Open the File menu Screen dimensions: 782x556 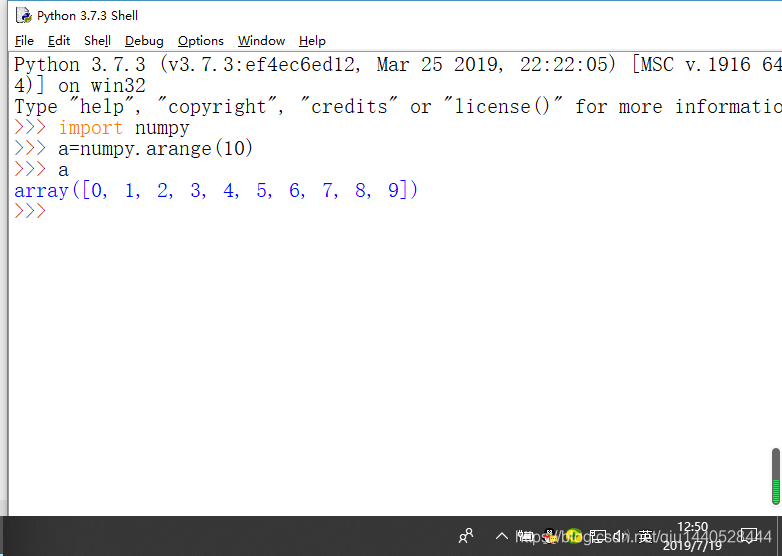pyautogui.click(x=24, y=41)
